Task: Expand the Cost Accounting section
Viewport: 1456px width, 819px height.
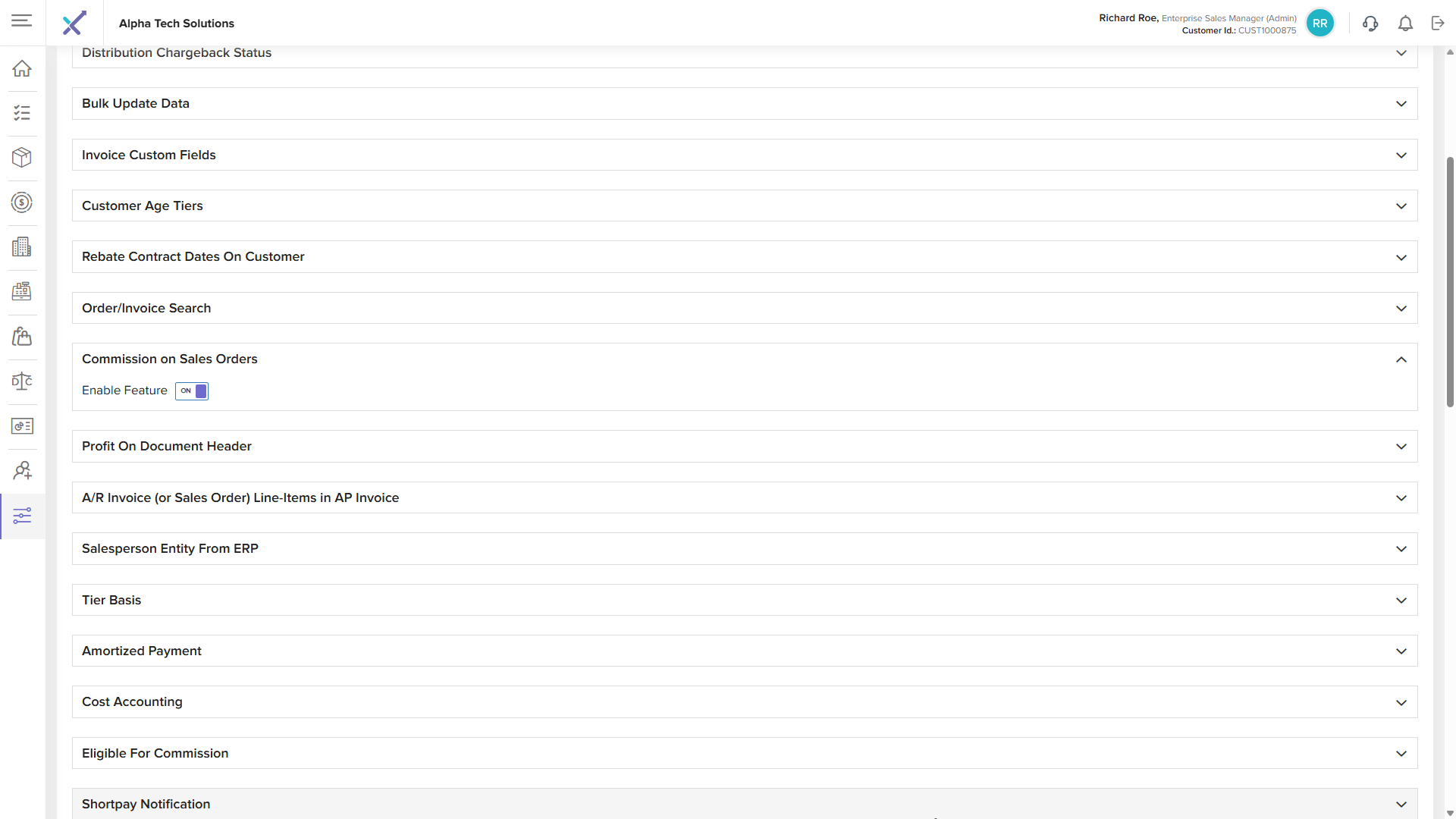Action: (x=1401, y=703)
